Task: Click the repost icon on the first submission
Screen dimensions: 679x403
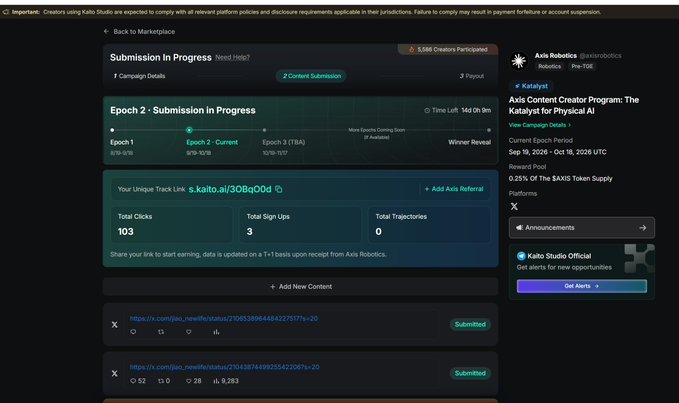Action: tap(161, 332)
